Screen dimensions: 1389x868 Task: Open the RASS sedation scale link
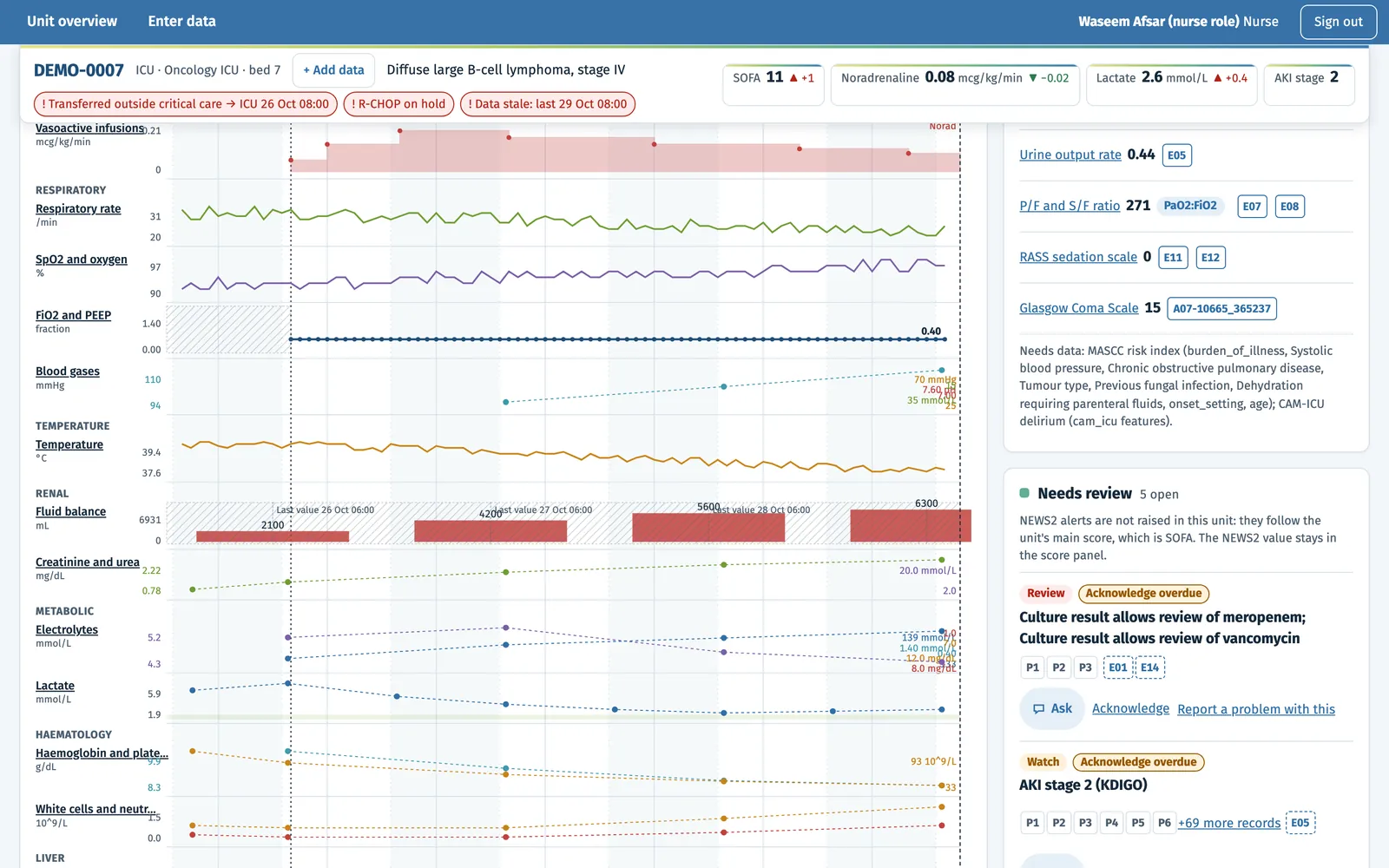(1078, 257)
